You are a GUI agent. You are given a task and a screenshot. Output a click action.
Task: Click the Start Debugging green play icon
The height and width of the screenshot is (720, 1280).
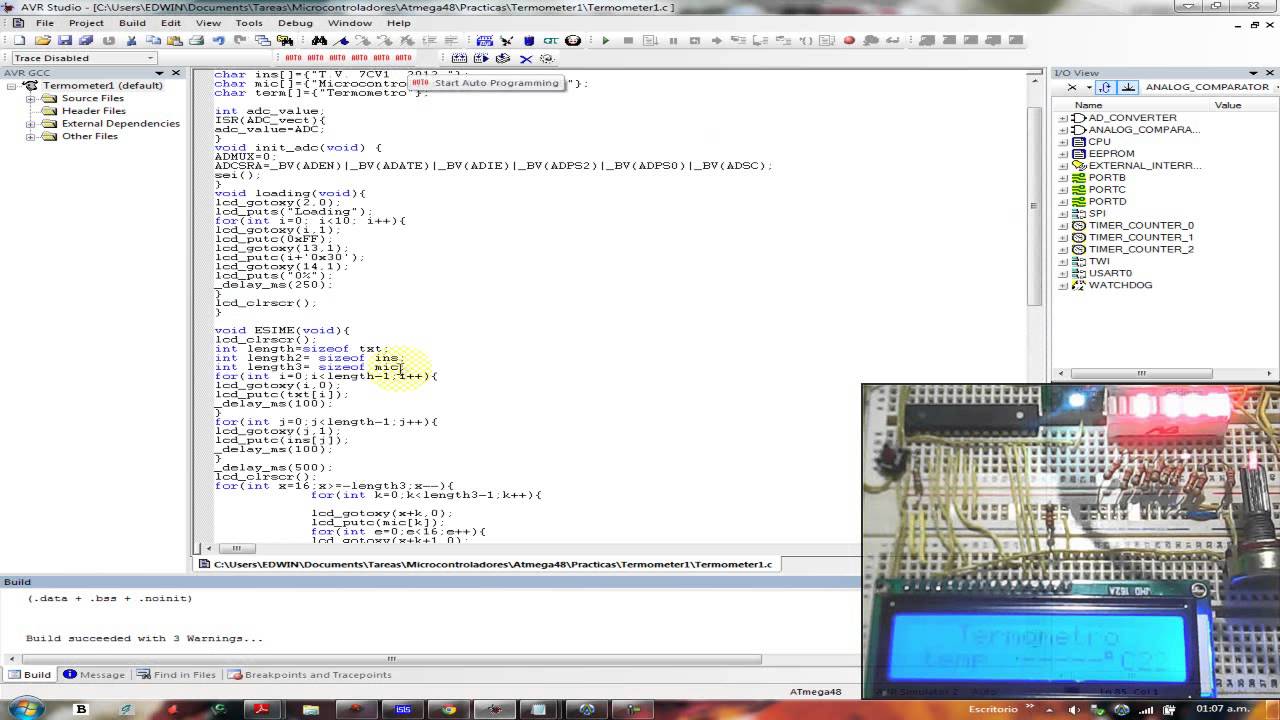point(605,41)
